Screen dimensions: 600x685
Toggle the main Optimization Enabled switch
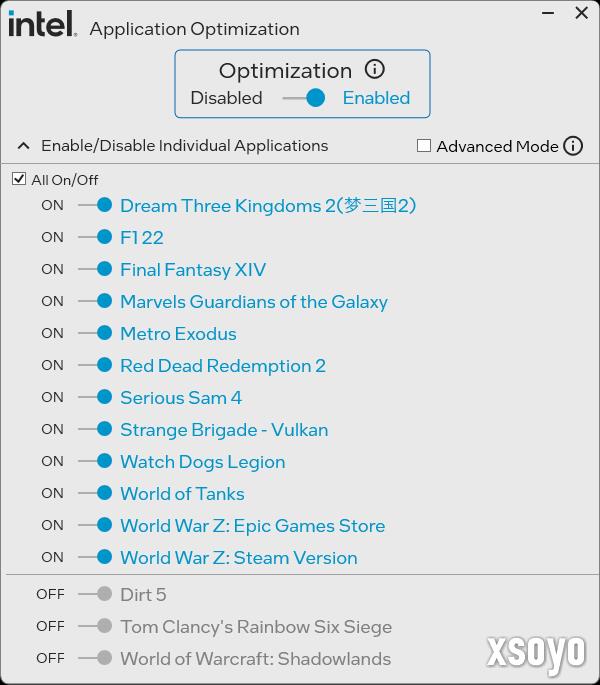tap(304, 98)
